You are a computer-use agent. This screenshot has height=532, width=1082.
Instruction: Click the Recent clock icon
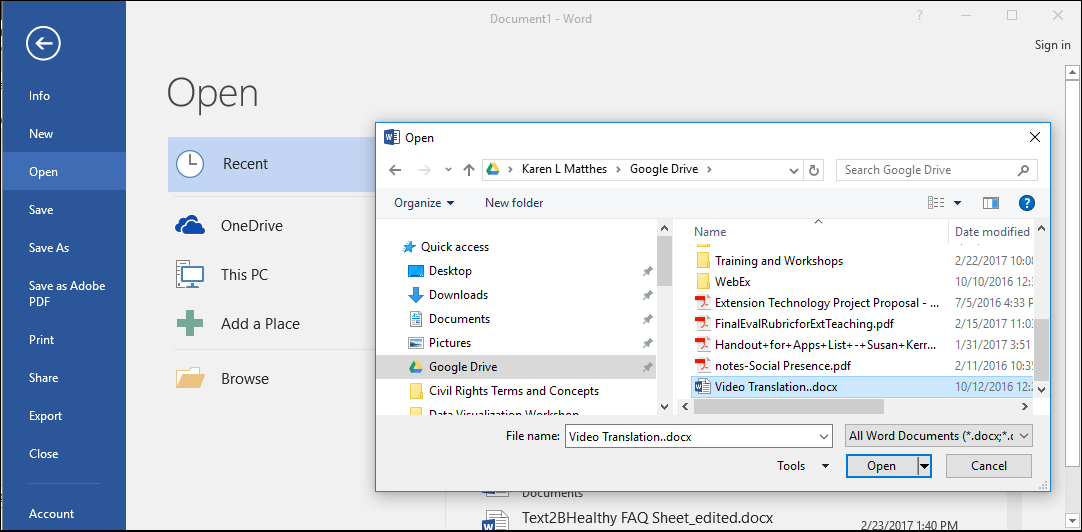pyautogui.click(x=190, y=164)
